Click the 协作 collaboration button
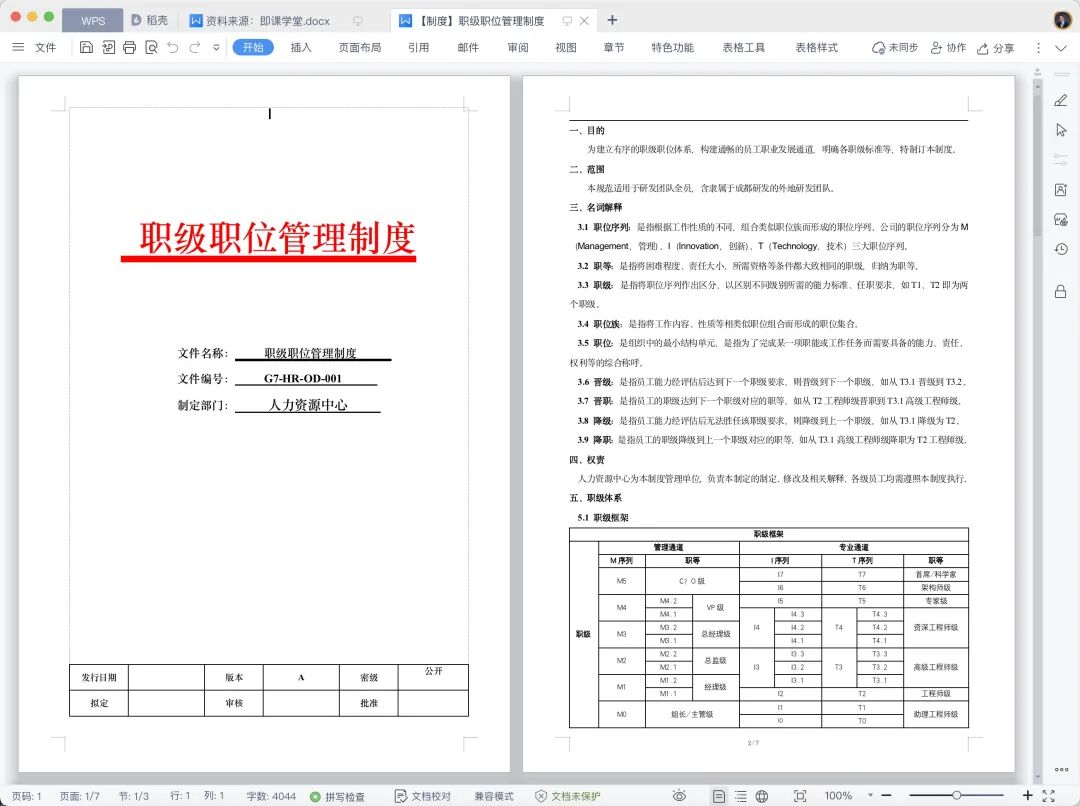 pyautogui.click(x=948, y=48)
